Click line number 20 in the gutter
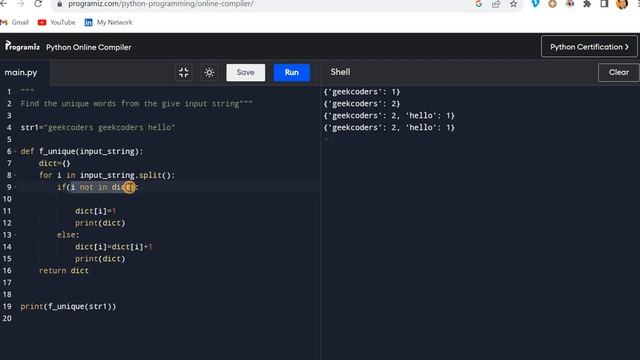The height and width of the screenshot is (360, 640). click(7, 318)
